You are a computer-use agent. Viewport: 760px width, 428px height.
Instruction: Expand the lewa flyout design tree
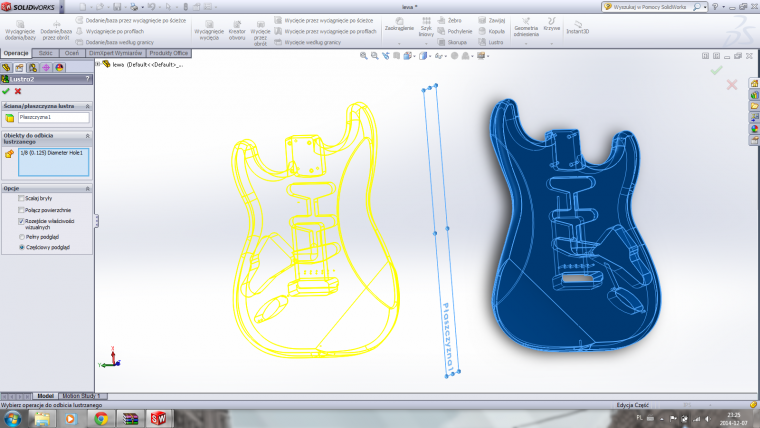pos(98,64)
